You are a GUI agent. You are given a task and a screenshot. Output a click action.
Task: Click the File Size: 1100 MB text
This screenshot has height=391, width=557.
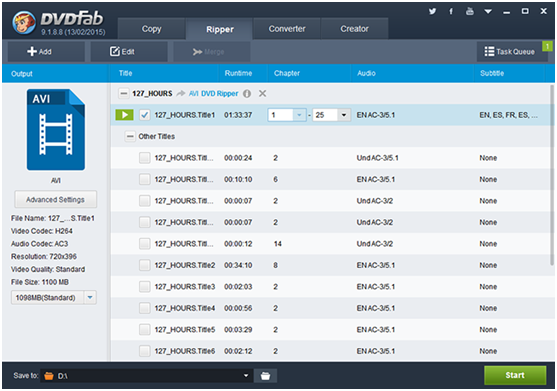click(x=40, y=282)
